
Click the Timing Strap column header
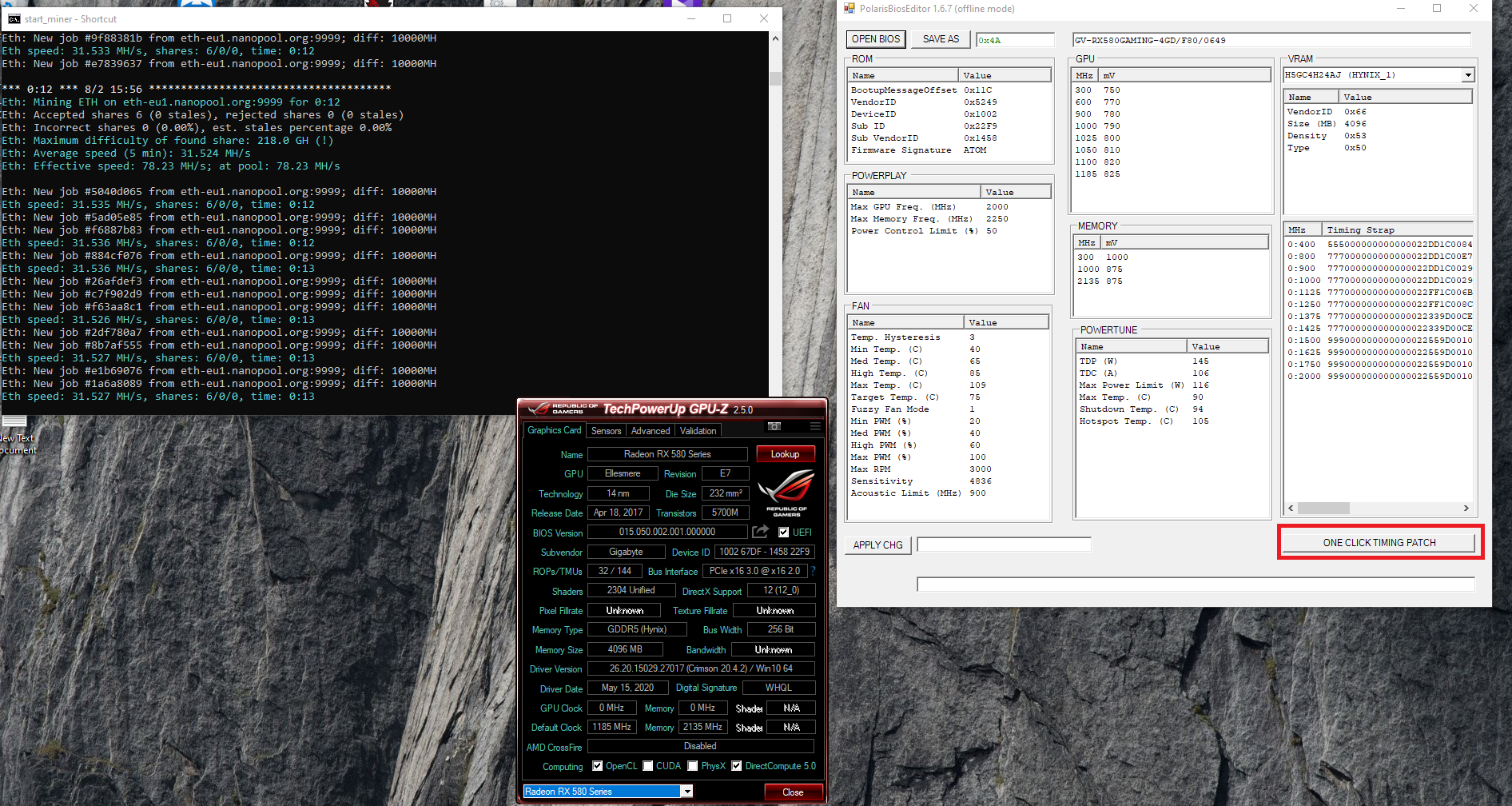[1397, 229]
